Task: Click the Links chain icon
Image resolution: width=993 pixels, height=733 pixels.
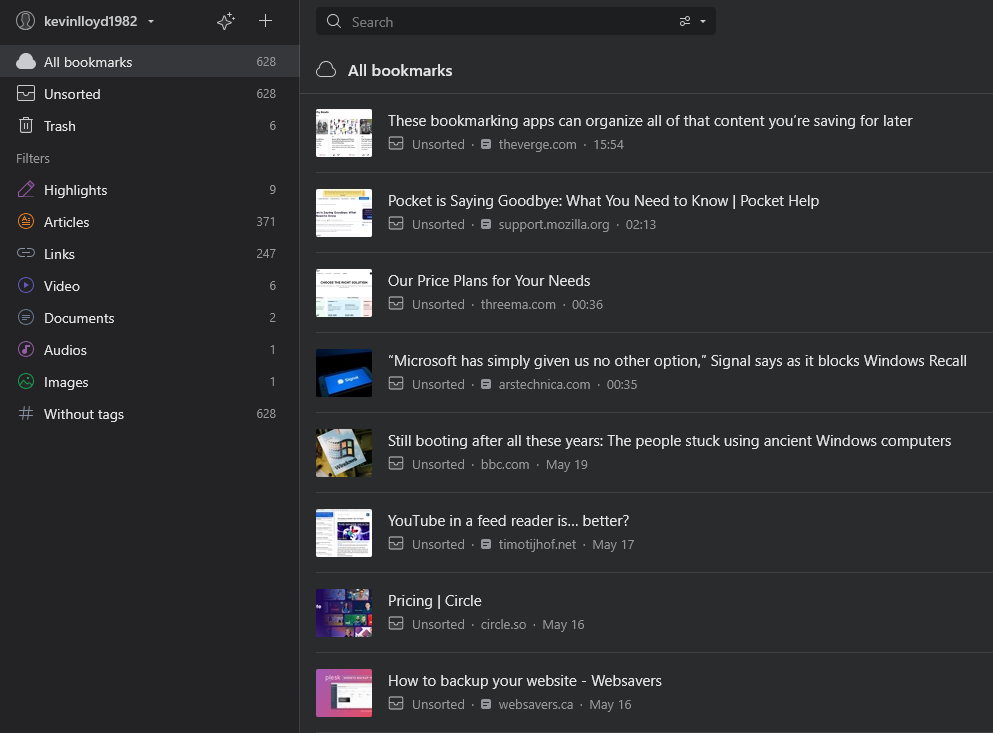Action: coord(26,253)
